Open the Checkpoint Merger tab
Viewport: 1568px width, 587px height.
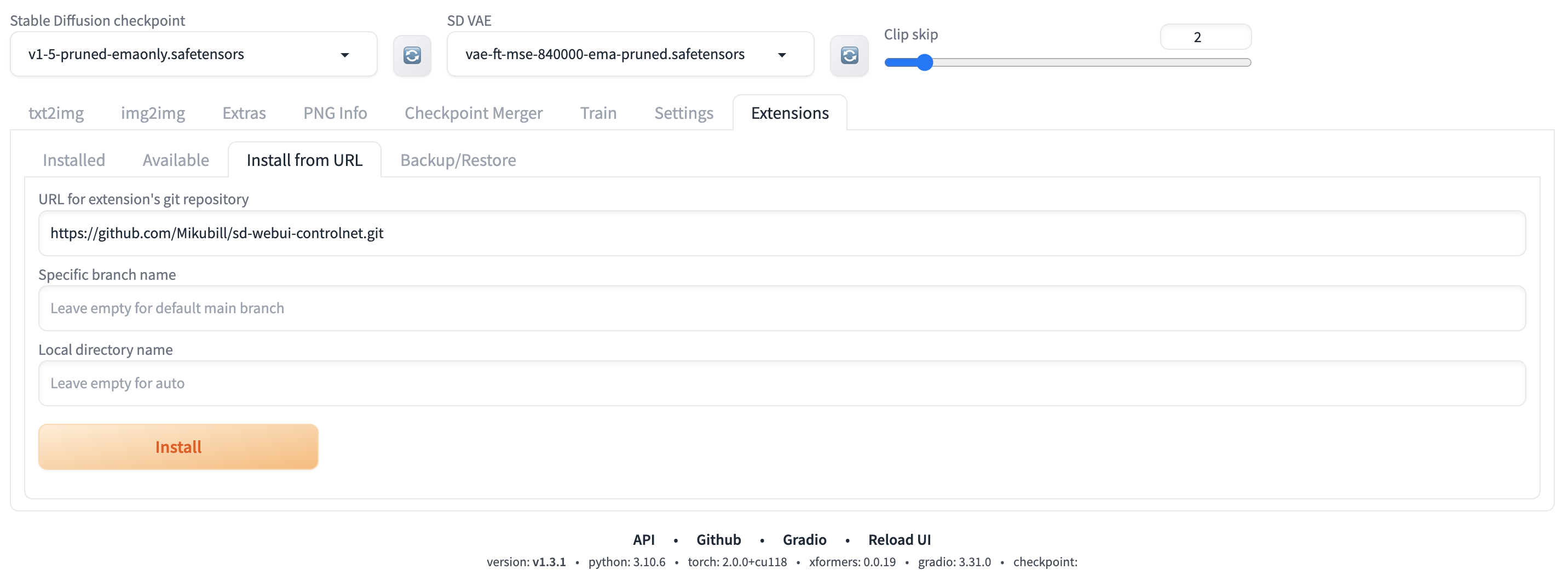pyautogui.click(x=473, y=113)
